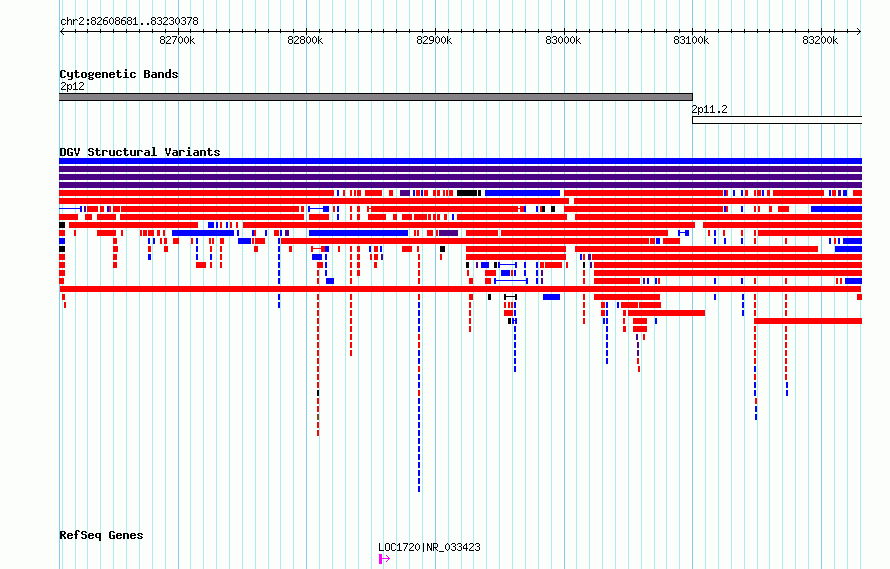Select the gray 2p12 cytoband bar
Screen dimensions: 890x569
click(376, 97)
